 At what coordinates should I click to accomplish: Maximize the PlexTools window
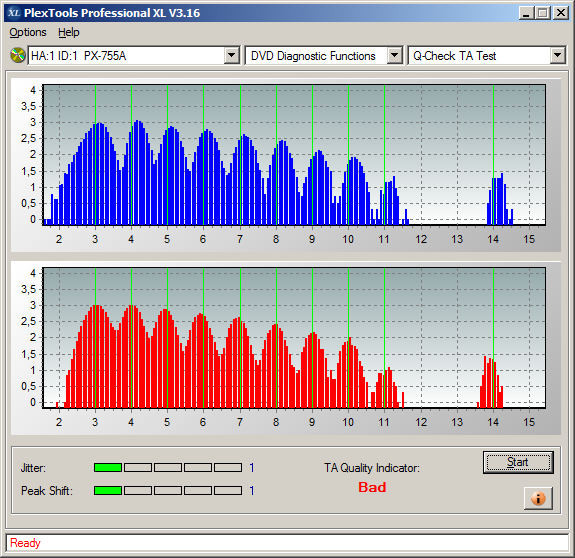coord(543,13)
